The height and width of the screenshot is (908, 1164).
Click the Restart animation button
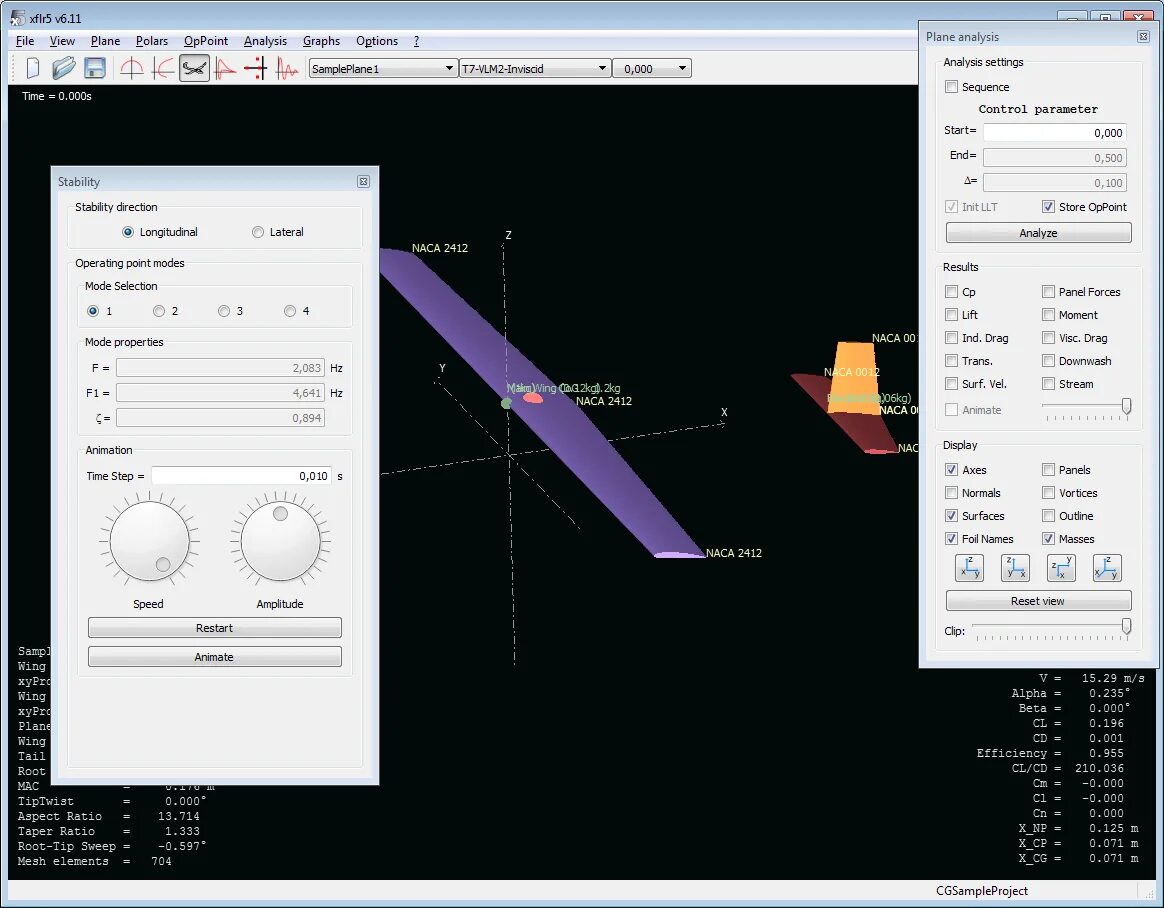tap(215, 628)
